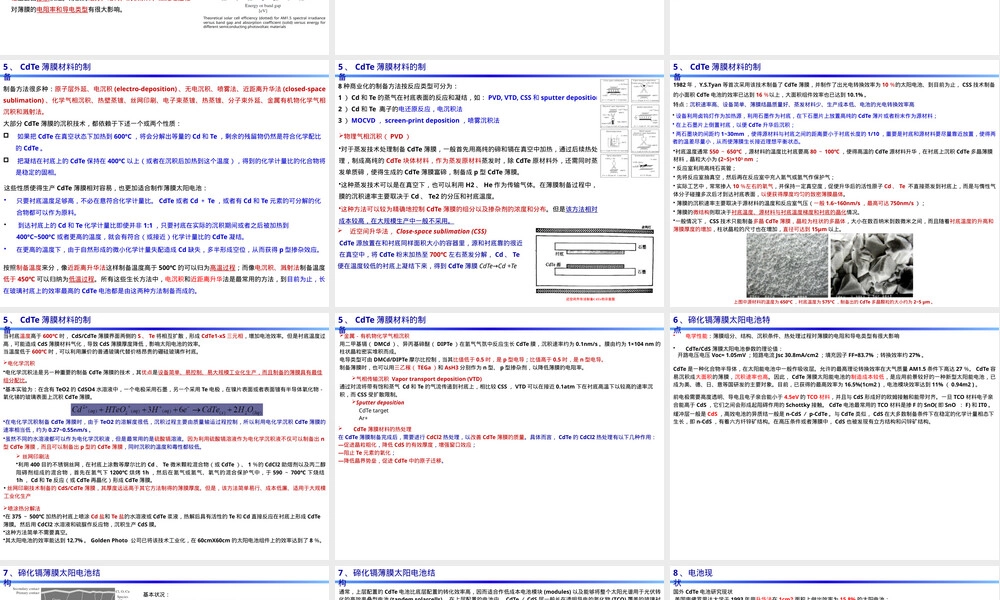Viewport: 1000px width, 600px height.
Task: Click the red "喷涂热分解法" section heading
Action: [x=22, y=508]
